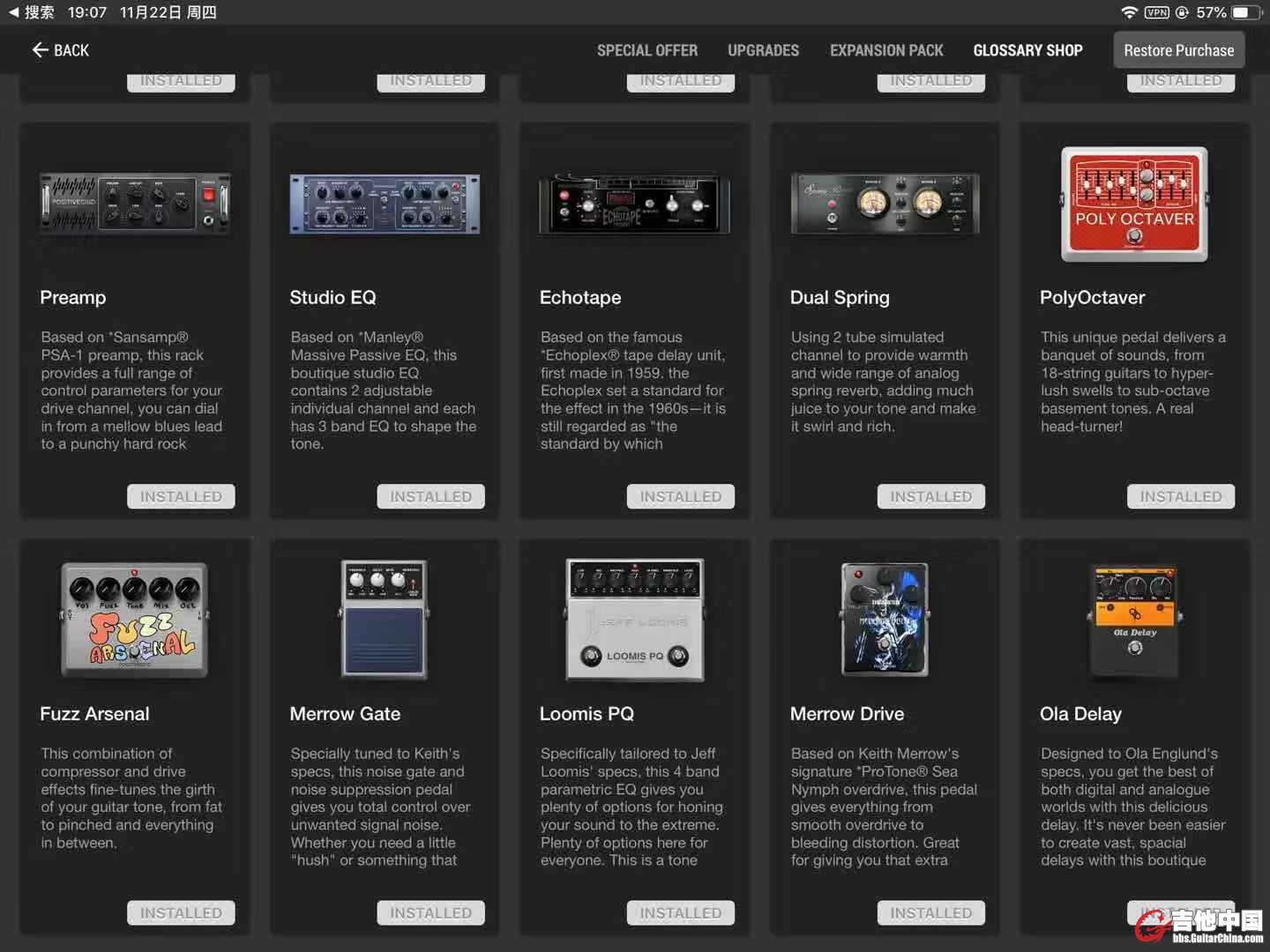1270x952 pixels.
Task: Click INSTALLED button under Merrow Gate
Action: [x=430, y=912]
